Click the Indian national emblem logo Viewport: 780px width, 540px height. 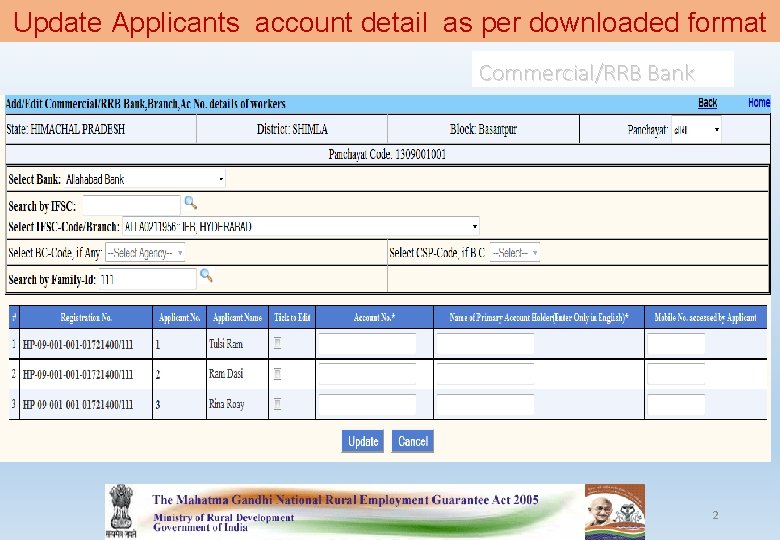122,511
